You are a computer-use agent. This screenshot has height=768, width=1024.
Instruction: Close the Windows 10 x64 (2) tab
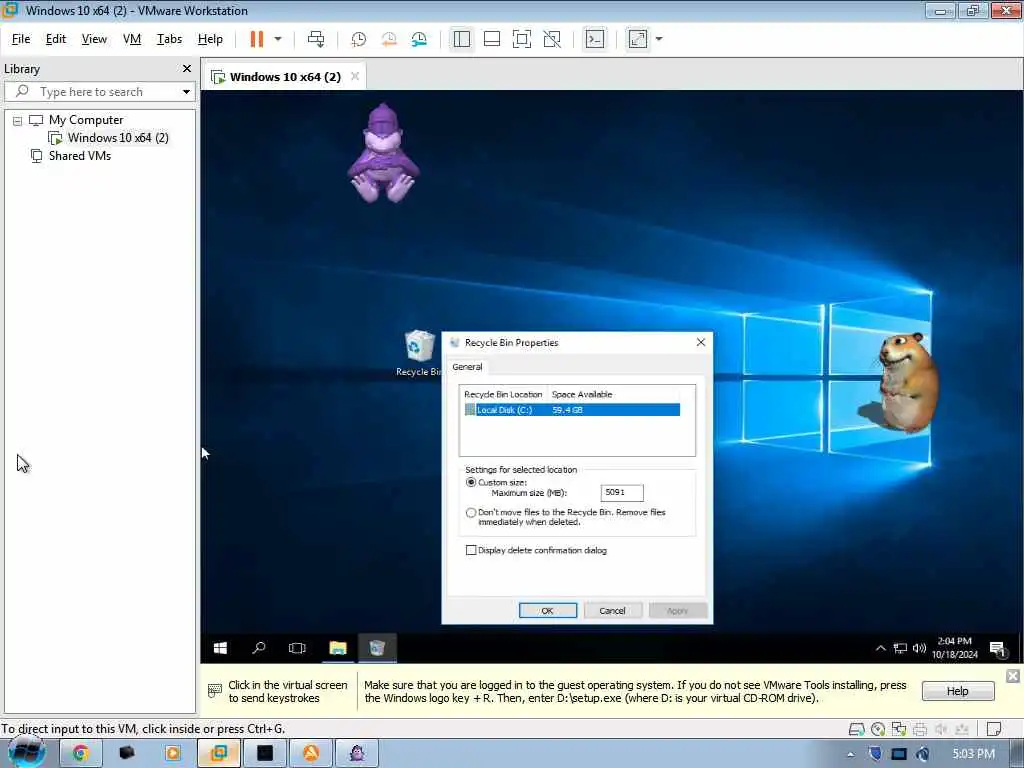(x=355, y=76)
